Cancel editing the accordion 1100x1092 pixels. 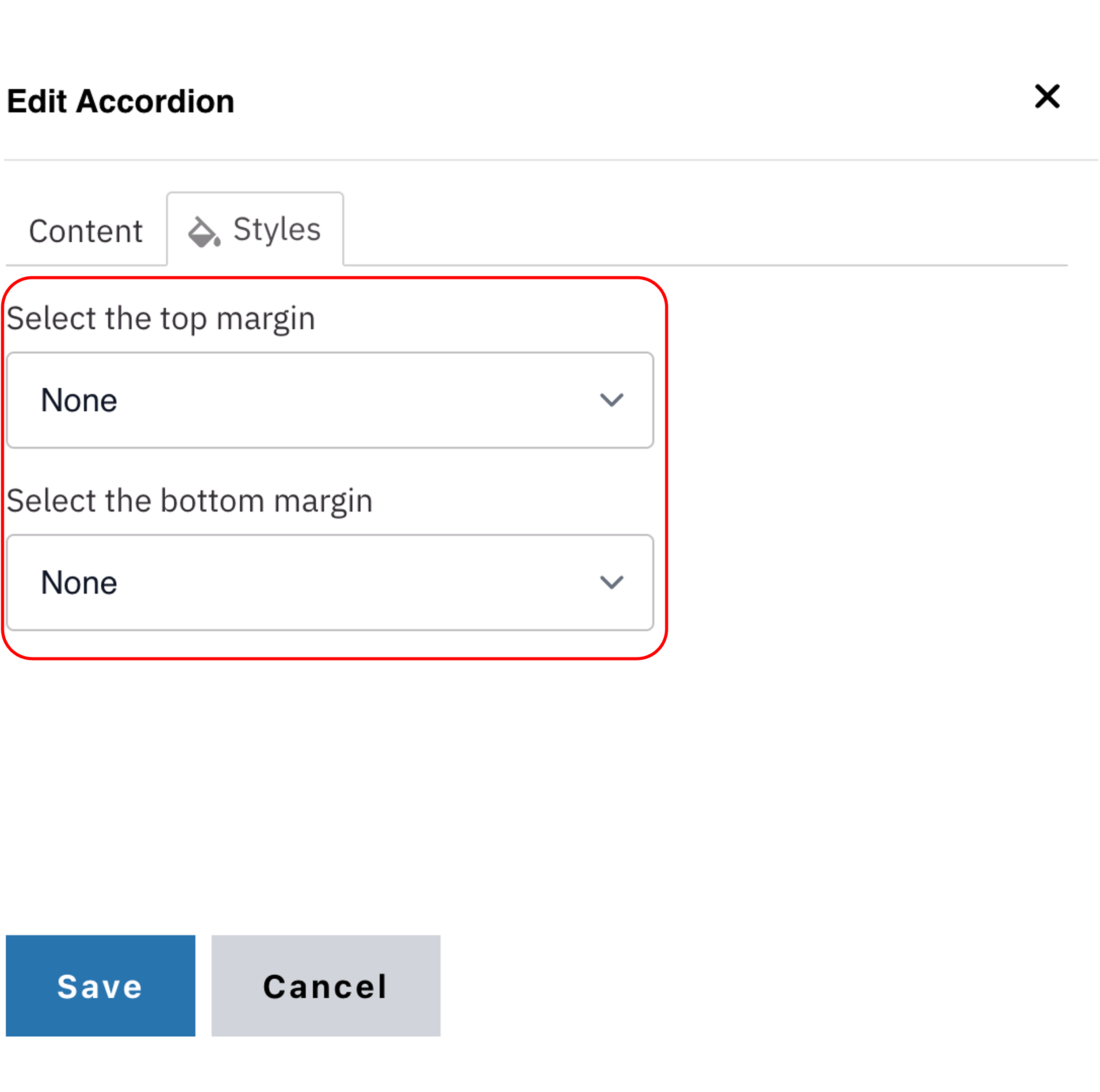(326, 986)
